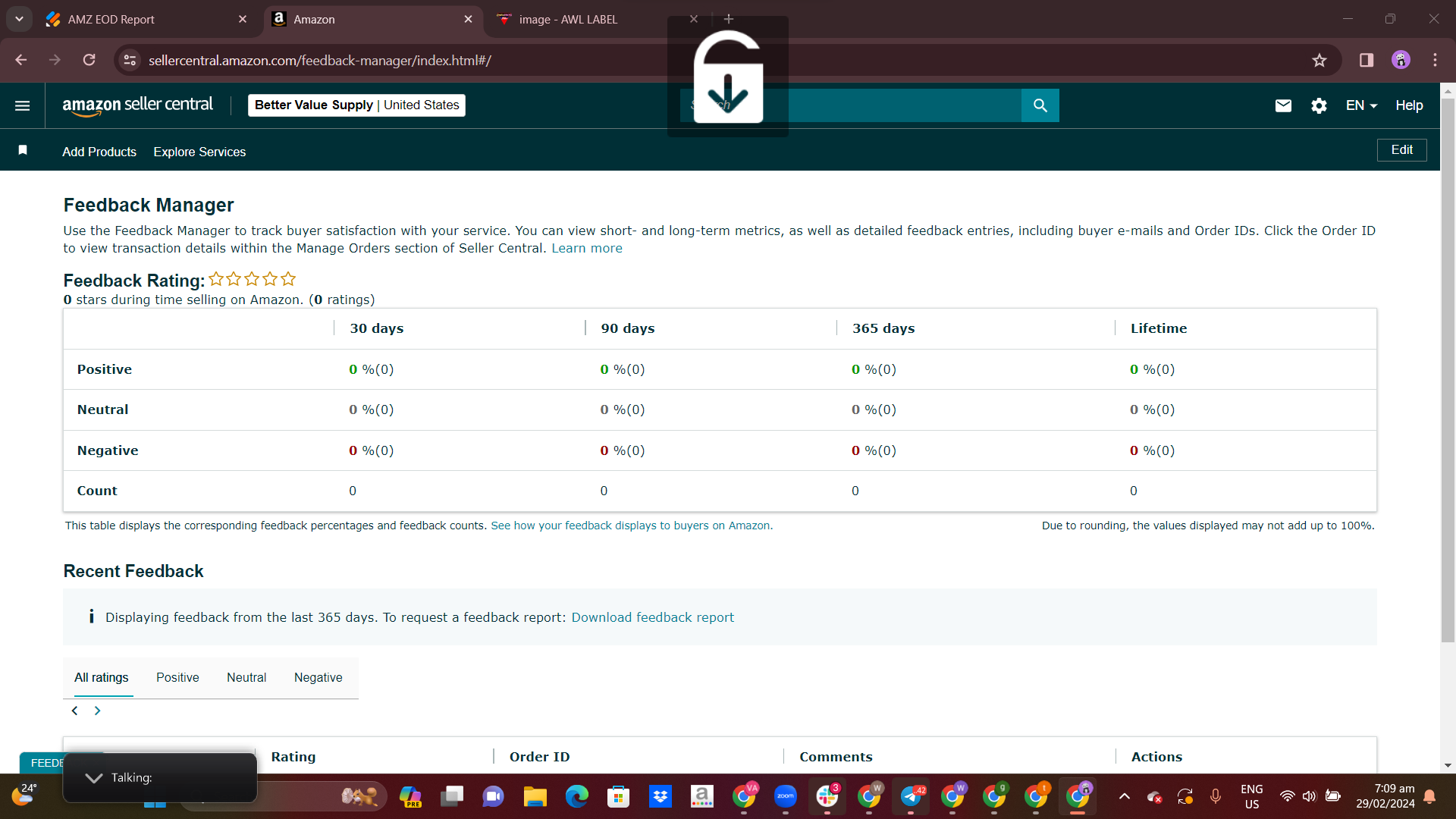Open Telegram from the taskbar

[x=911, y=796]
